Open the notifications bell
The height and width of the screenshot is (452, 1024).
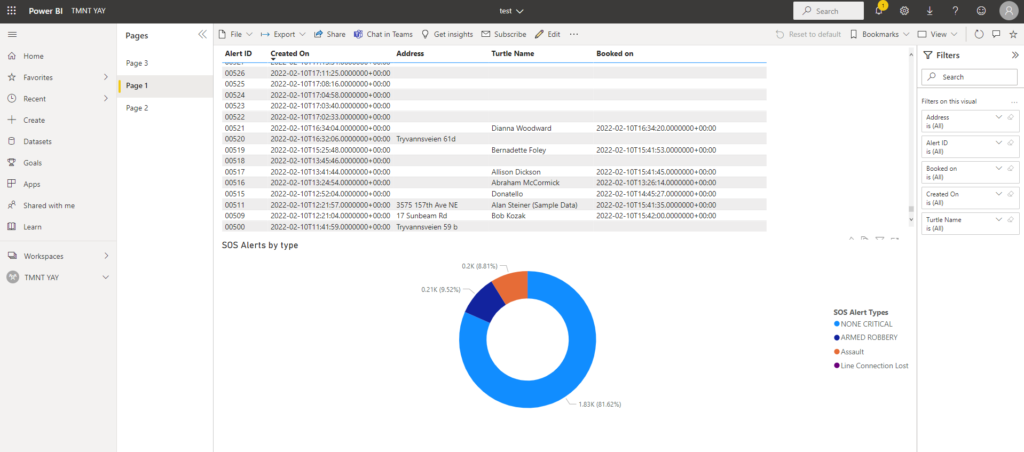[x=879, y=11]
